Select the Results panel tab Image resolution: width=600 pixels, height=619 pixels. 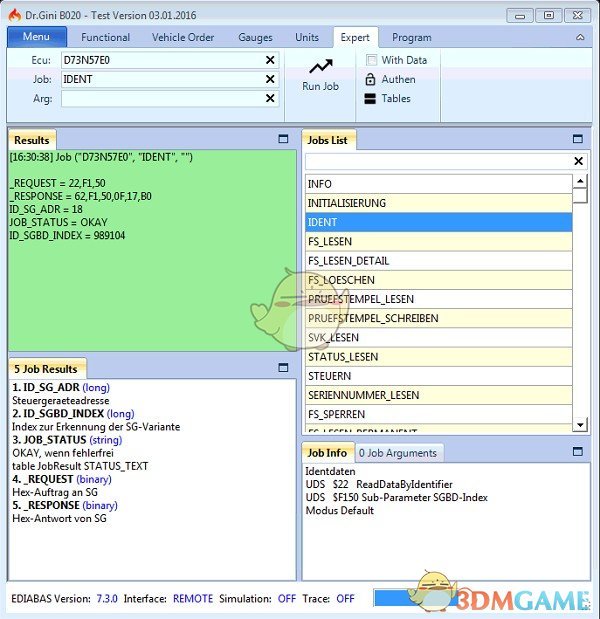pos(32,140)
